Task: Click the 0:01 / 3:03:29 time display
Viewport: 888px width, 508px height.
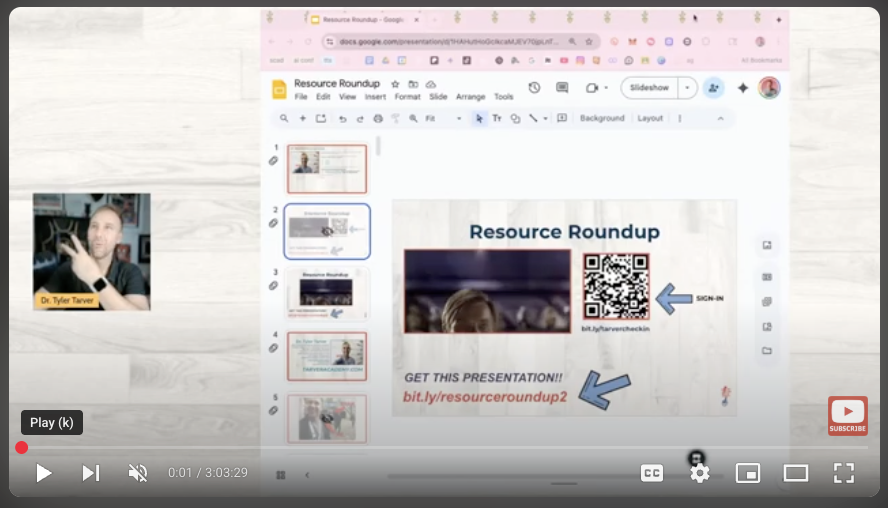Action: click(x=207, y=473)
